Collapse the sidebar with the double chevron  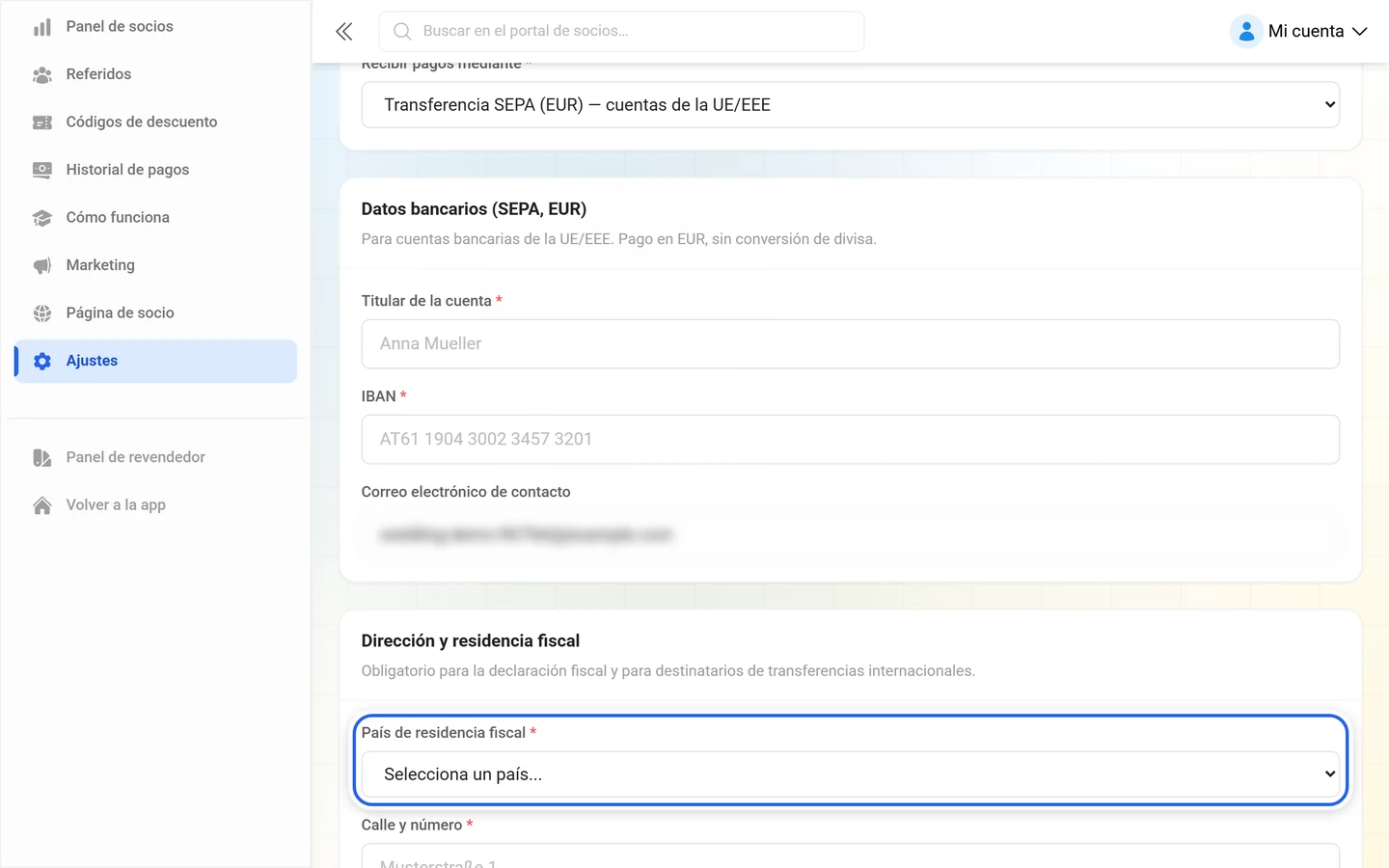[344, 32]
